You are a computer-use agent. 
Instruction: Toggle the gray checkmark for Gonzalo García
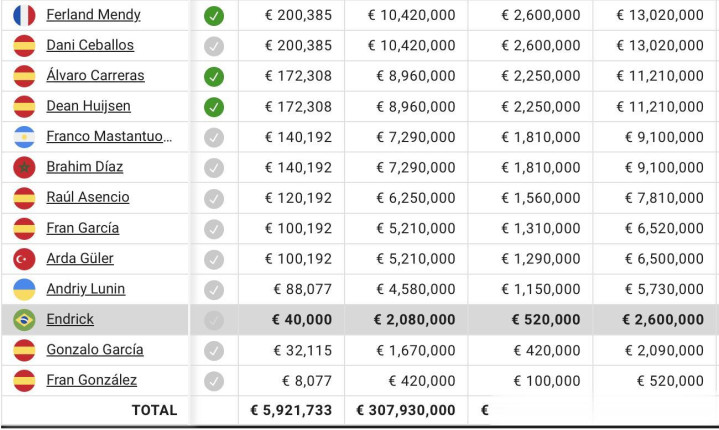point(214,350)
